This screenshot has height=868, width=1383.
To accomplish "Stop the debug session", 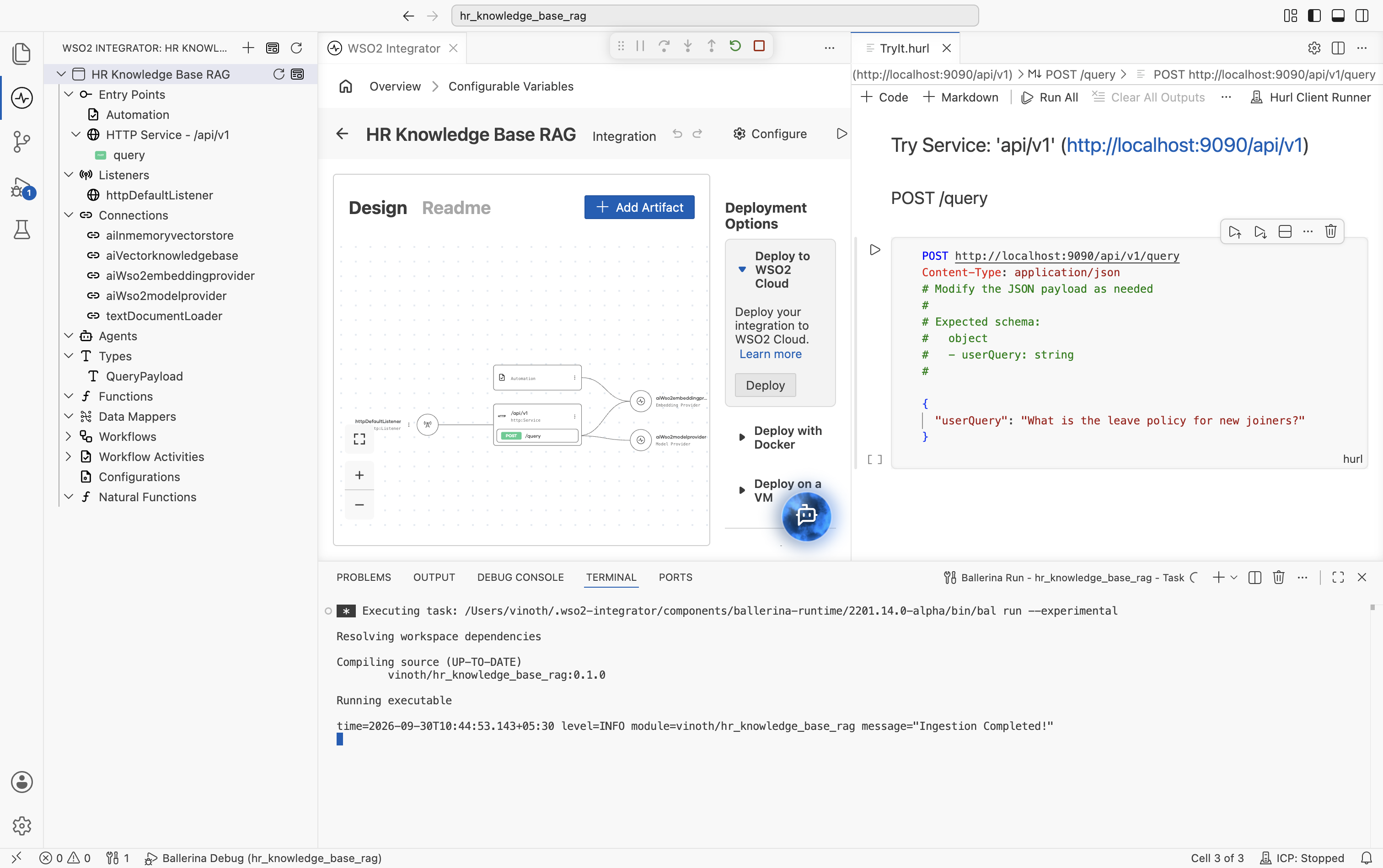I will pyautogui.click(x=759, y=46).
